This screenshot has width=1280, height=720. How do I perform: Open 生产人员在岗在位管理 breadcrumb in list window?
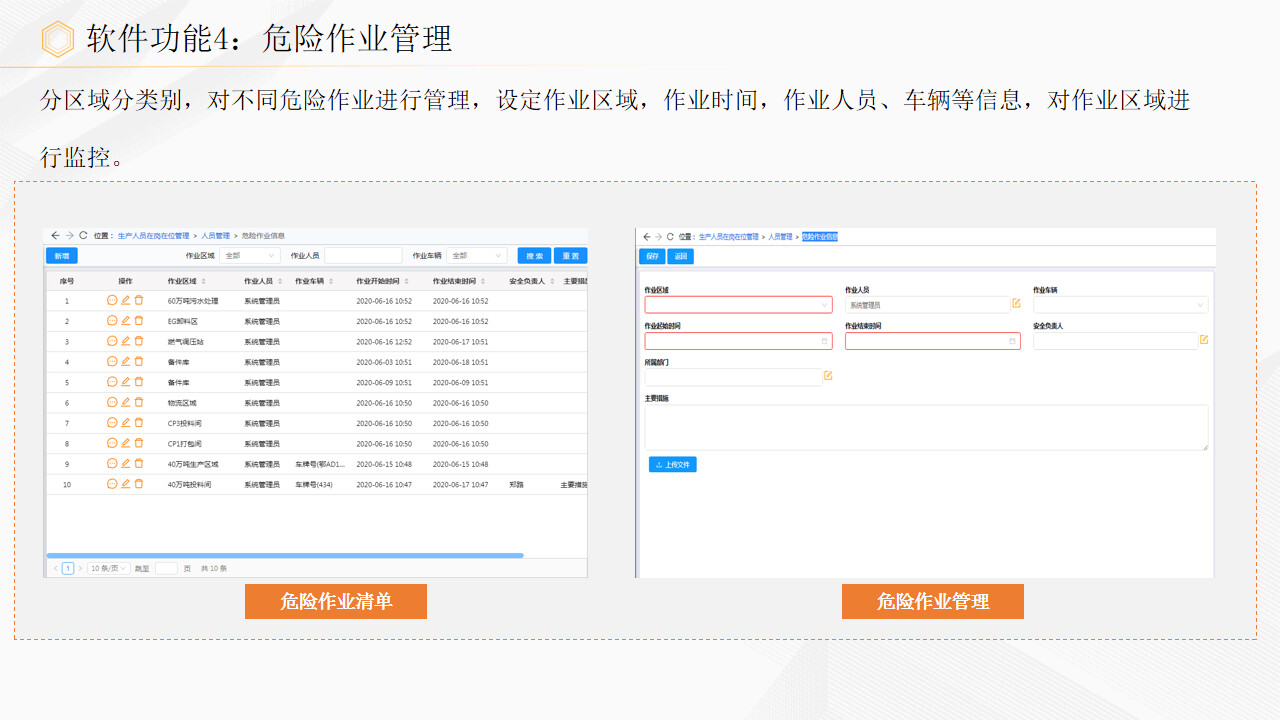pyautogui.click(x=153, y=236)
